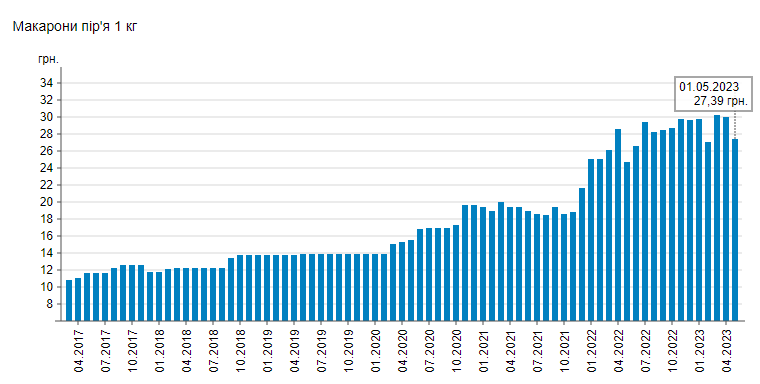Select the bar above the 04.2021 label
Viewport: 760px width, 384px height.
click(x=510, y=264)
